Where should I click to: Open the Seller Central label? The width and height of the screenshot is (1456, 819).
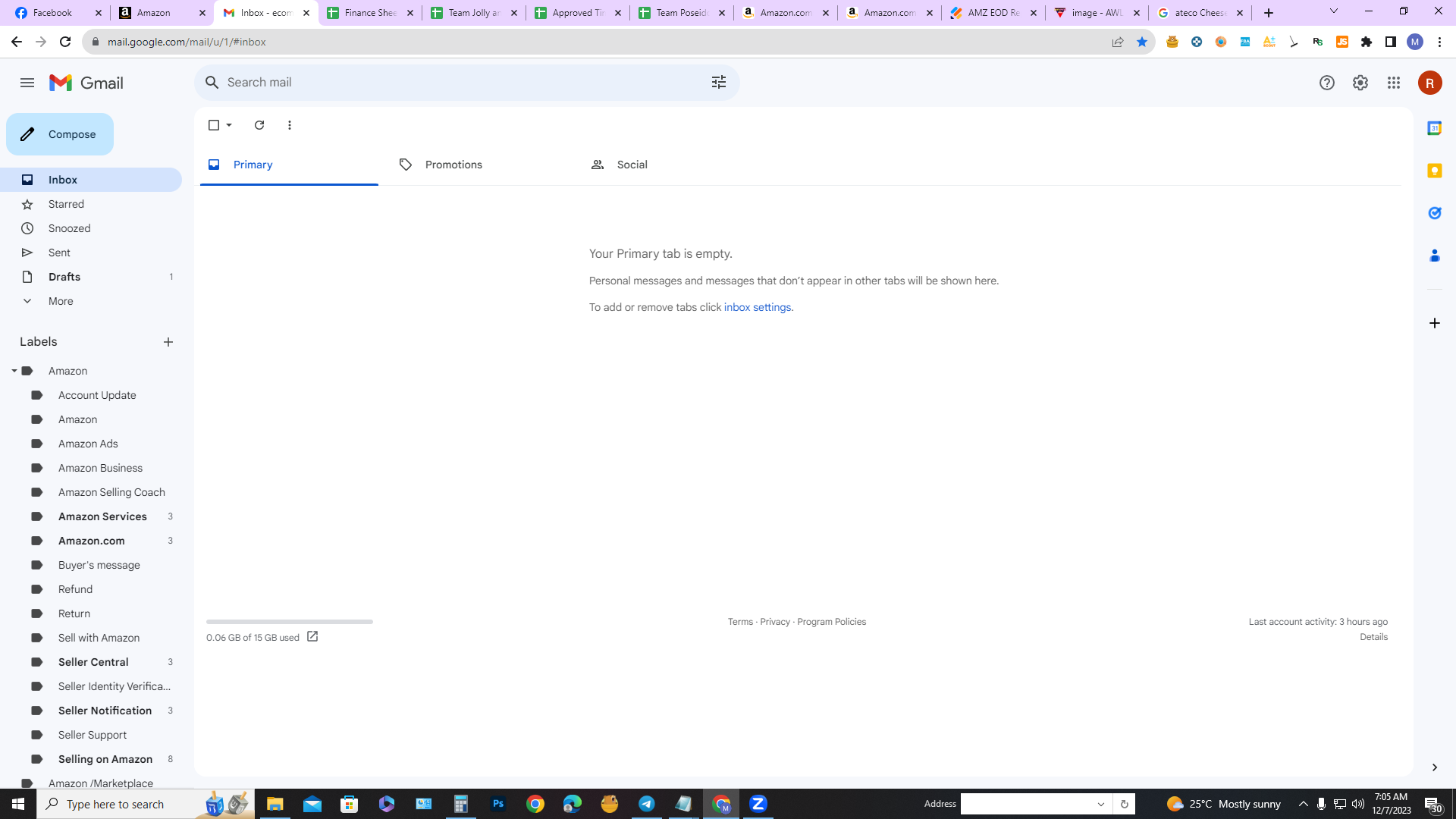point(93,662)
